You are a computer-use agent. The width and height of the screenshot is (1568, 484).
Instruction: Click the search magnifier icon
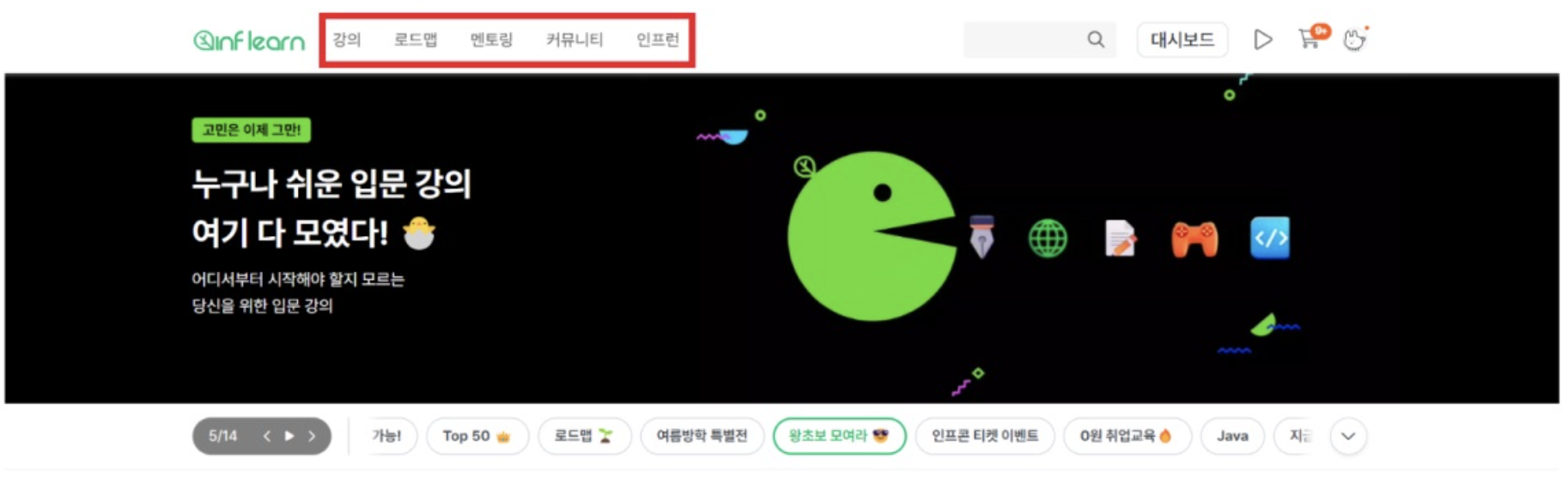(1096, 39)
